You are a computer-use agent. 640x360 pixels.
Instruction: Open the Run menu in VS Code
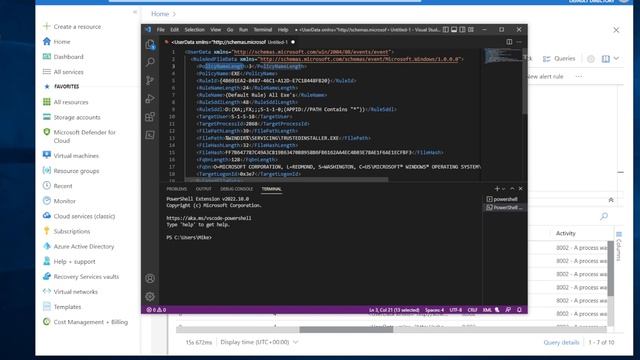243,29
